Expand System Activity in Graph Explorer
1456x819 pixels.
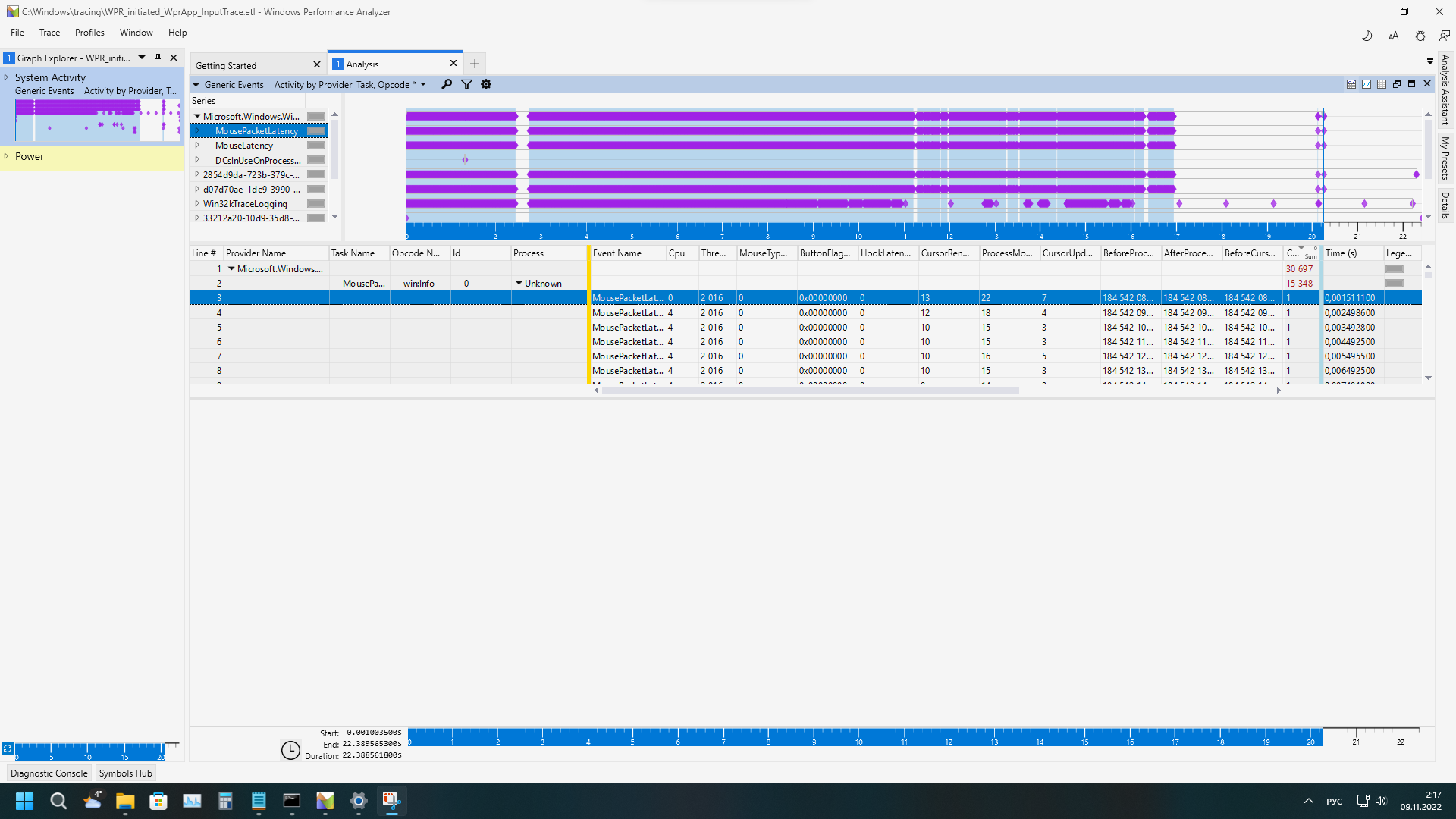pos(6,77)
